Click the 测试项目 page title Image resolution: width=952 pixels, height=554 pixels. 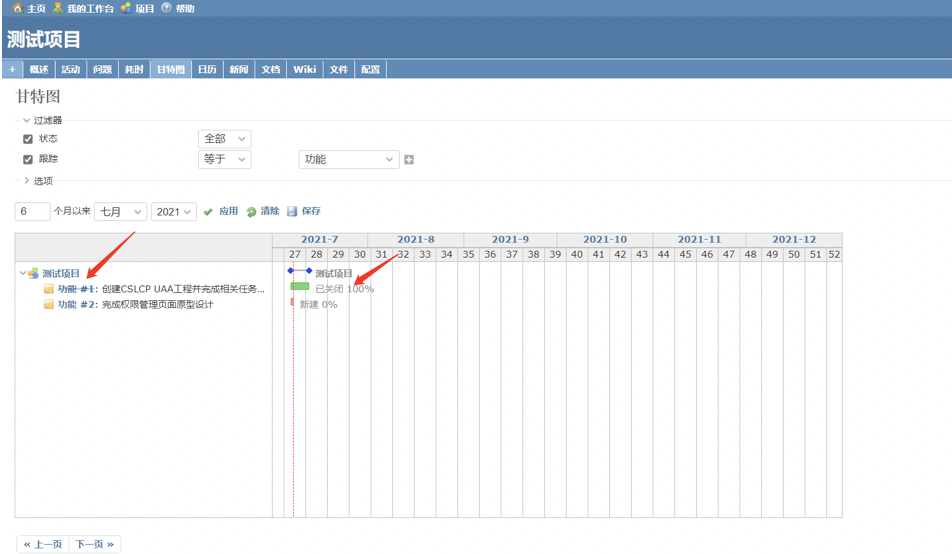pos(44,39)
